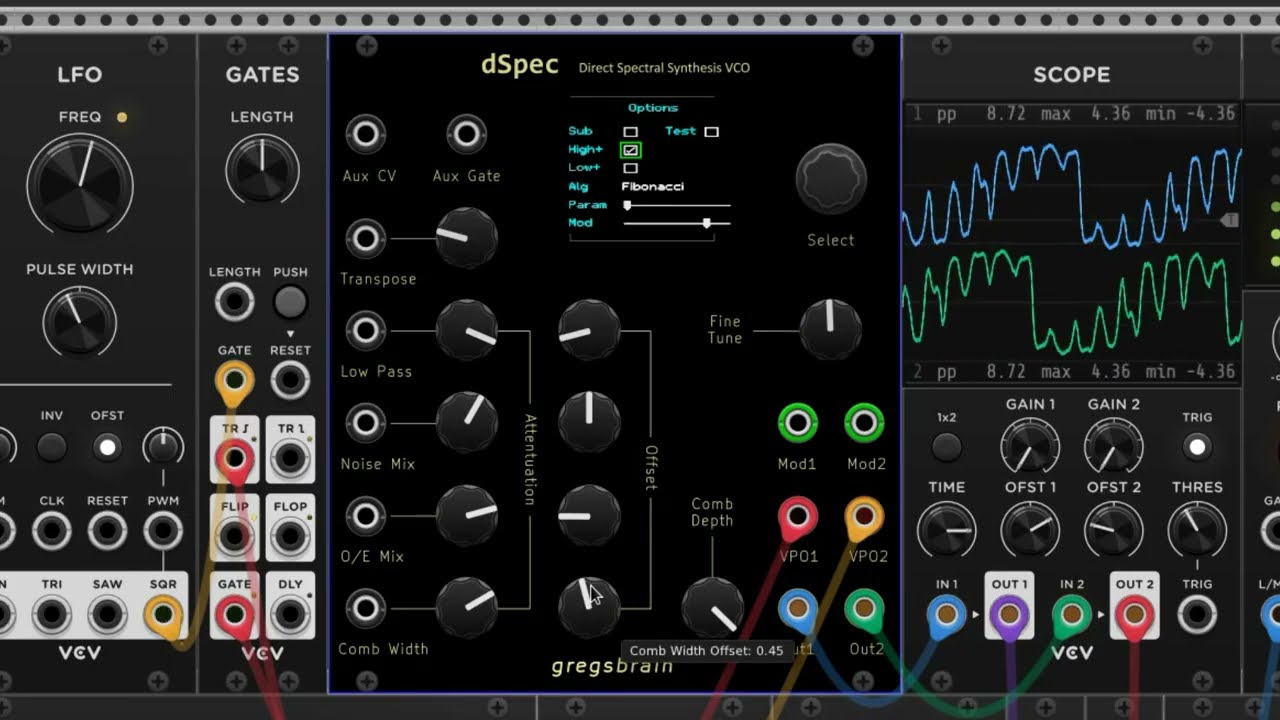Open the Alg selector showing Fibonacci
The height and width of the screenshot is (720, 1280).
point(652,187)
